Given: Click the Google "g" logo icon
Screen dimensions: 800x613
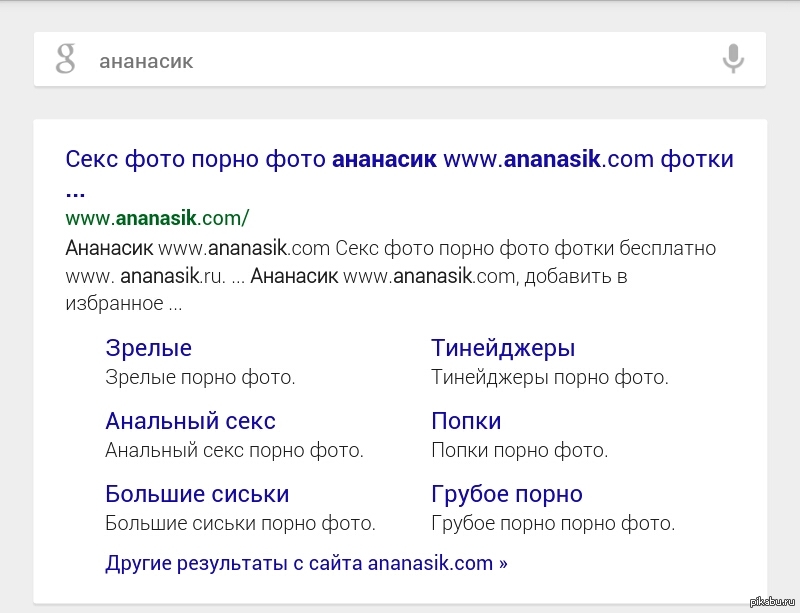Looking at the screenshot, I should [x=66, y=60].
